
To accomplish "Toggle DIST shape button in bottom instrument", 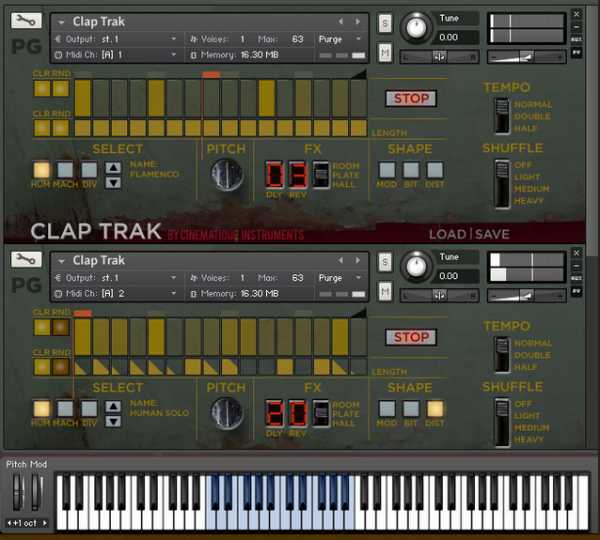I will pyautogui.click(x=435, y=409).
